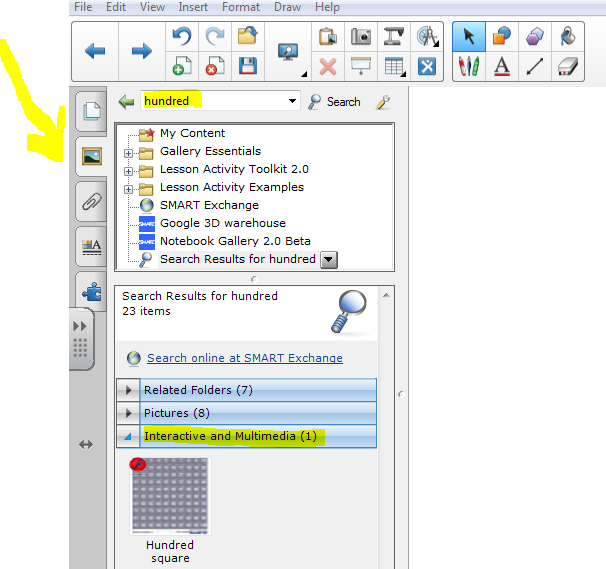Open the search history dropdown arrow

(293, 101)
